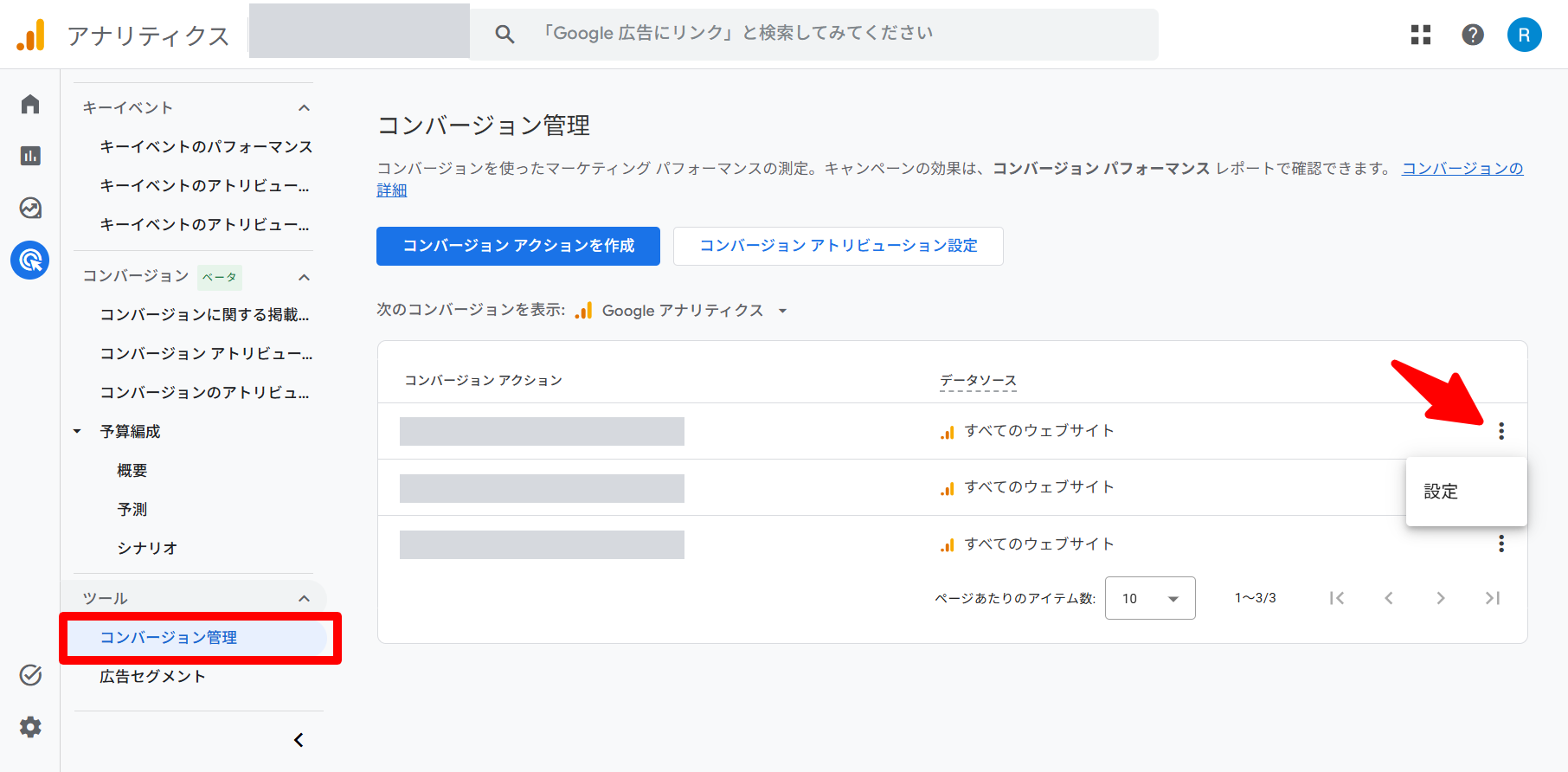The width and height of the screenshot is (1568, 772).
Task: Click コンバージョン アトリビューション設定 button
Action: [839, 246]
